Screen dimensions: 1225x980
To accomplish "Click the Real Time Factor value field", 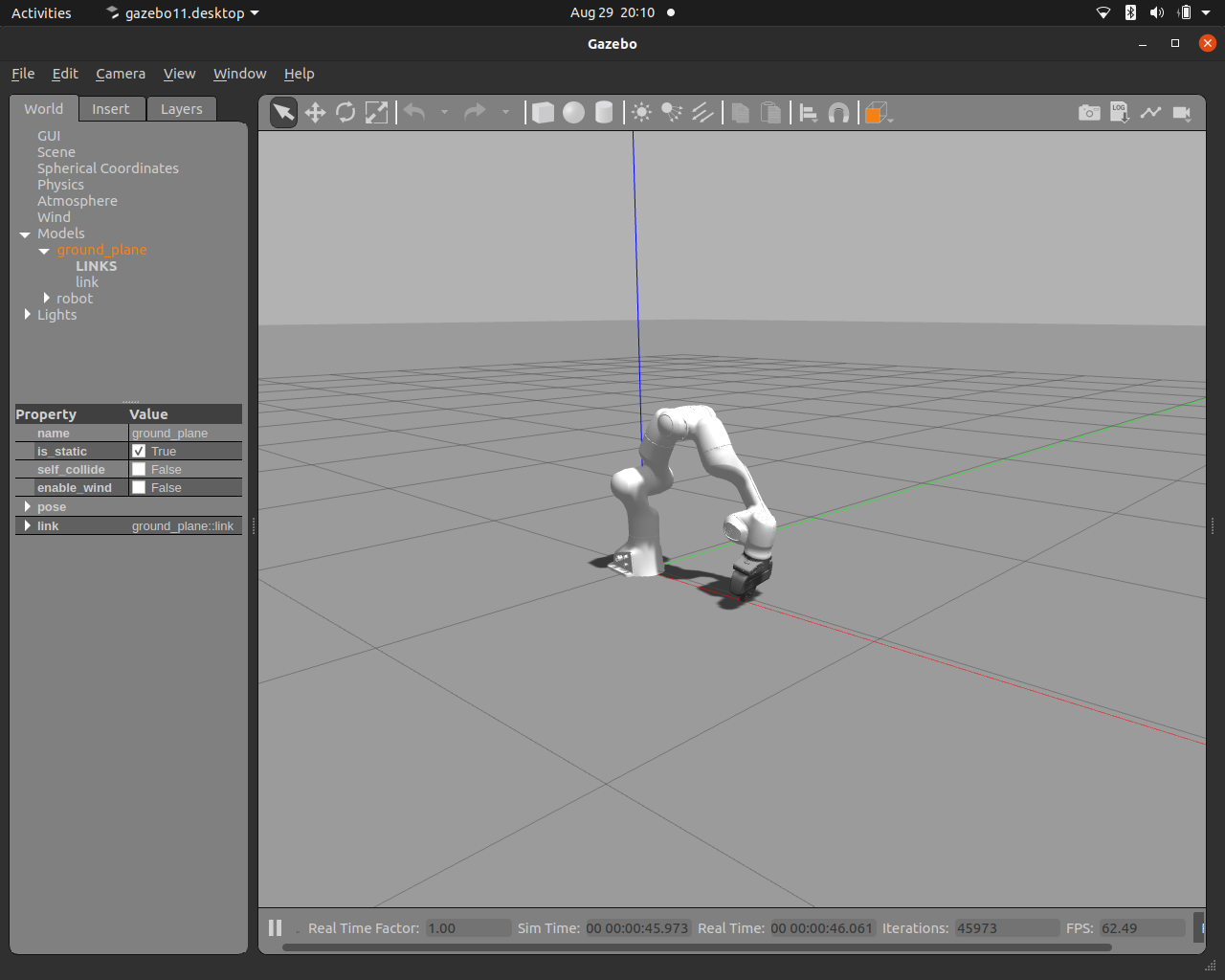I will [468, 928].
